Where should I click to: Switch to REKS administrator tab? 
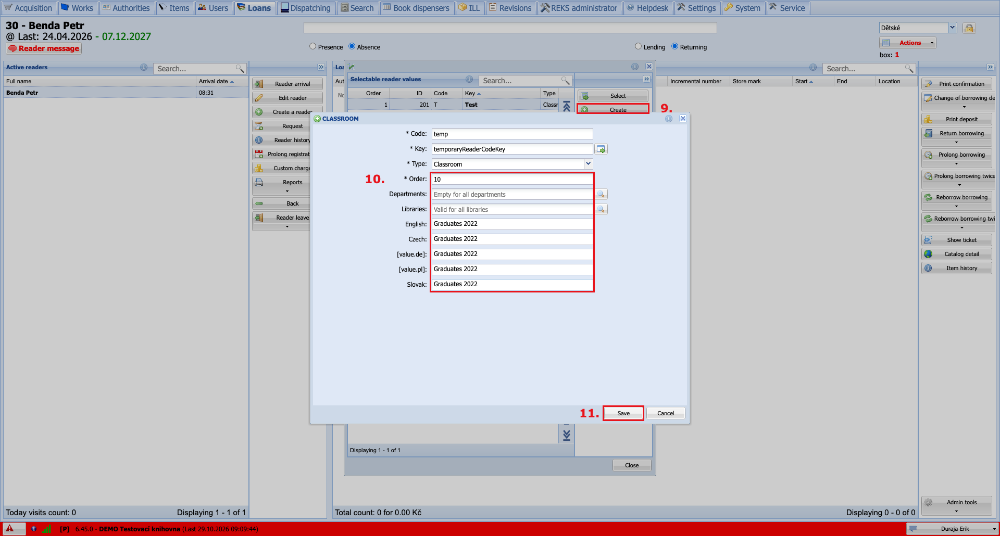[x=579, y=8]
